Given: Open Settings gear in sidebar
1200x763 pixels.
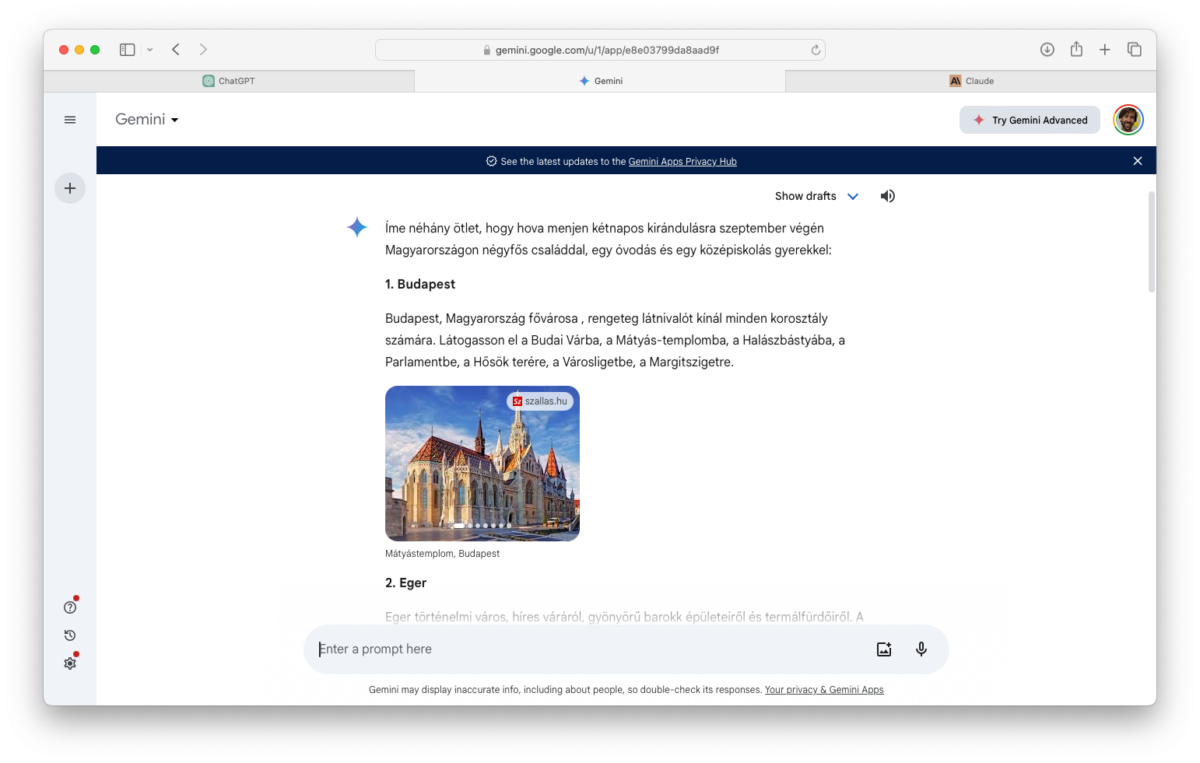Looking at the screenshot, I should pos(70,663).
